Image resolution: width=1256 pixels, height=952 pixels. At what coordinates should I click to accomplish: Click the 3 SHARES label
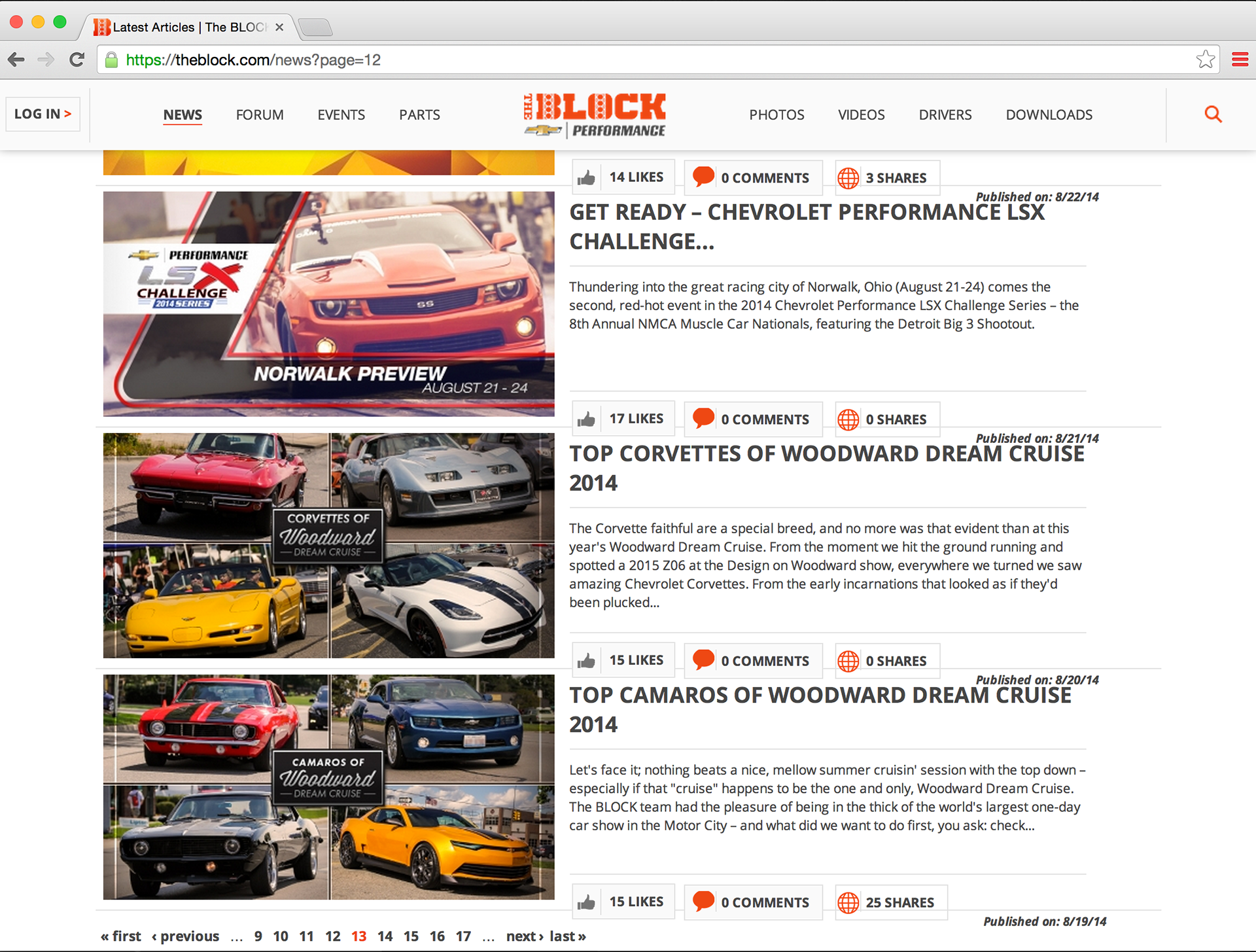click(896, 178)
